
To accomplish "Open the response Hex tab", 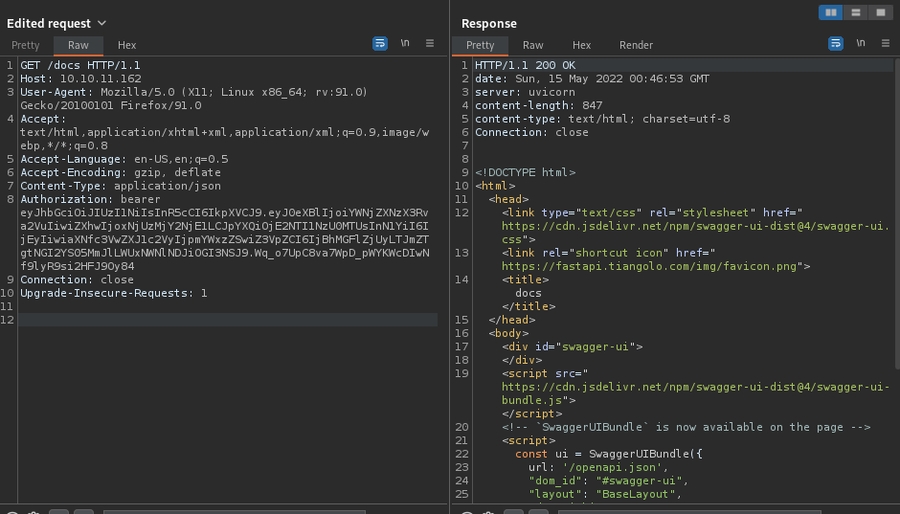I will (582, 45).
